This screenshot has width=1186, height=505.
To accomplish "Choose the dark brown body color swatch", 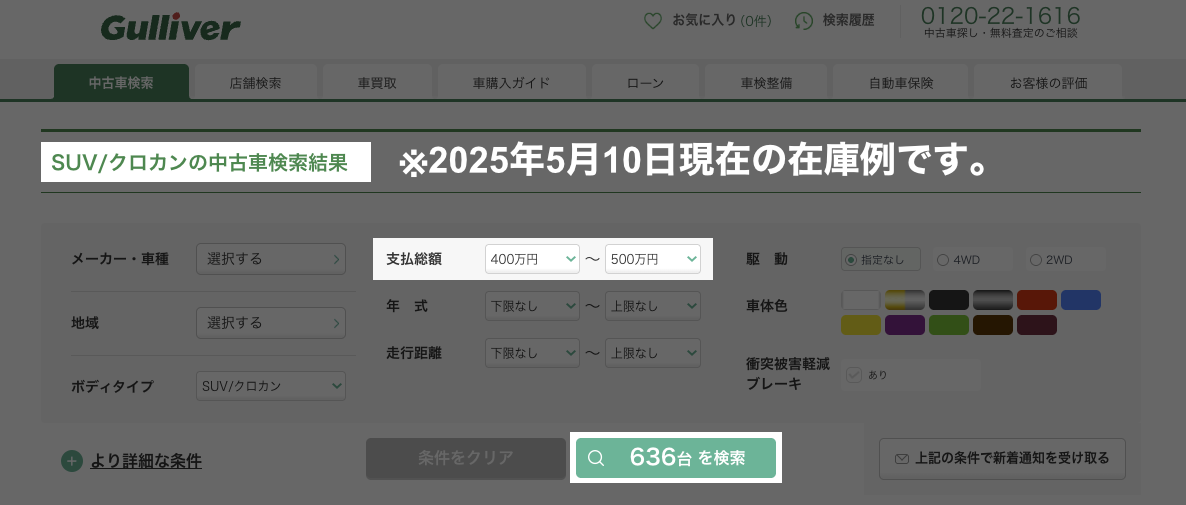I will (992, 325).
